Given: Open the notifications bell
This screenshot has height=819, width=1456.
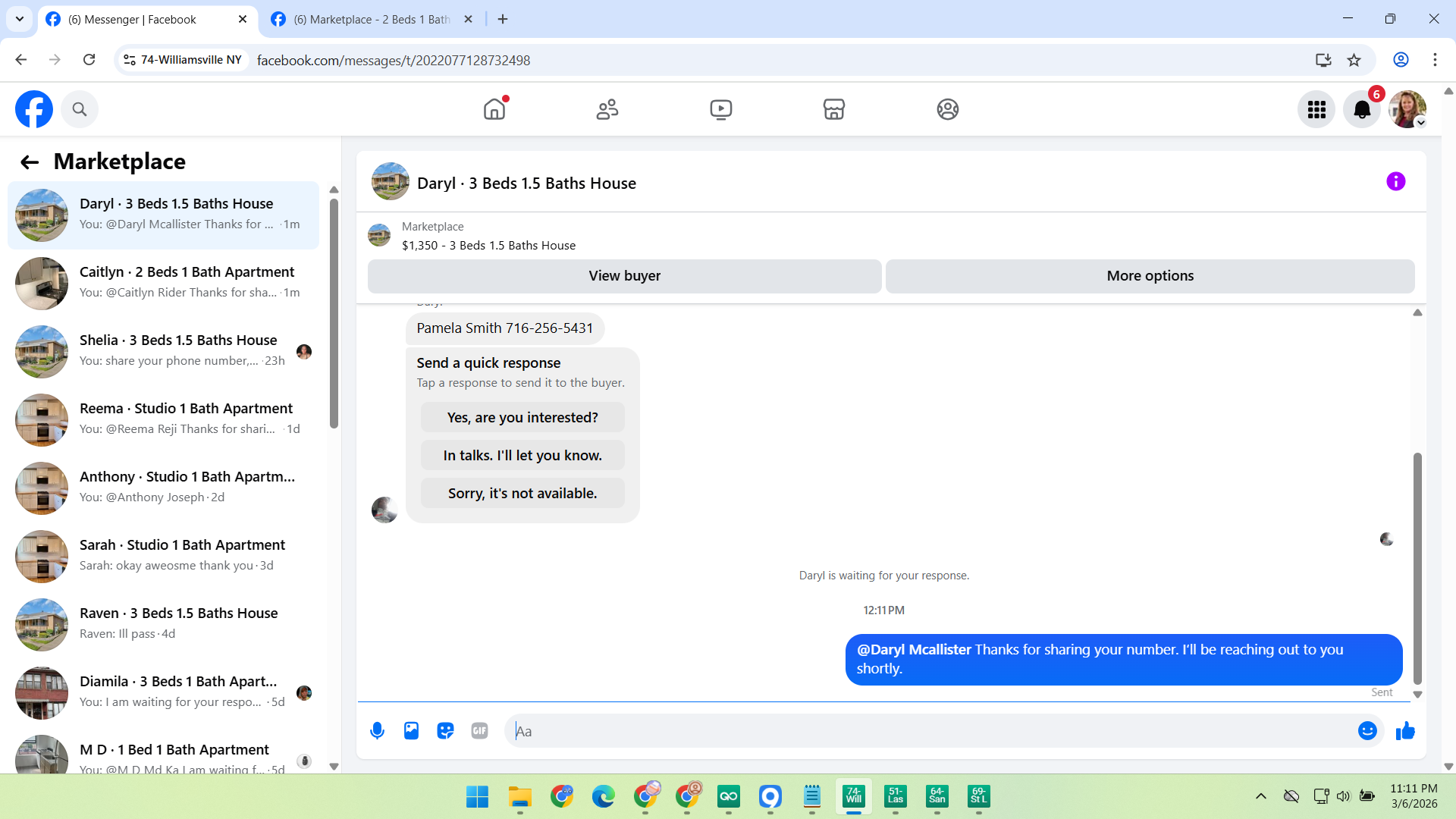Looking at the screenshot, I should [1362, 110].
